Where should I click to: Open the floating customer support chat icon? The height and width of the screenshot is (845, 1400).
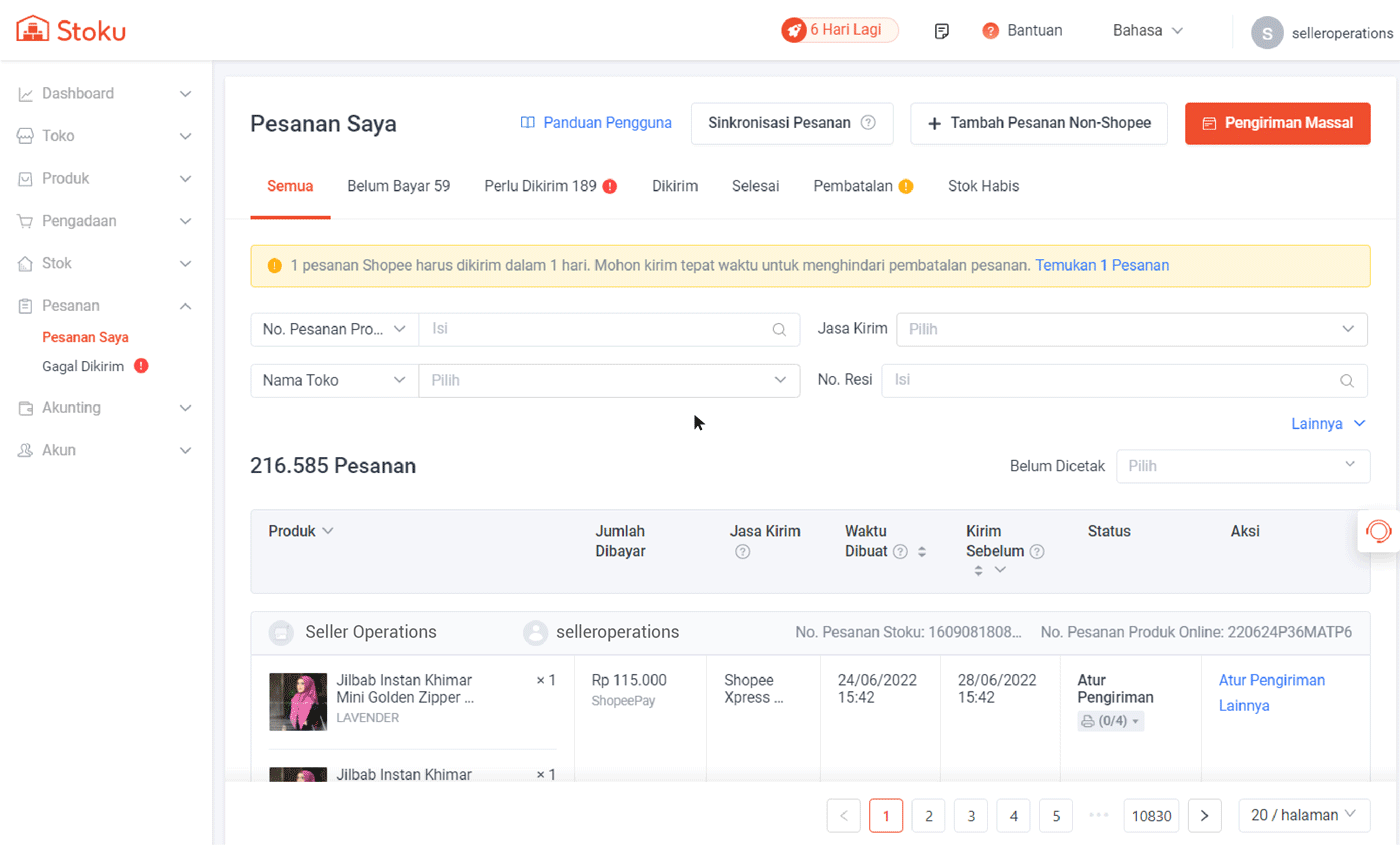[1378, 531]
